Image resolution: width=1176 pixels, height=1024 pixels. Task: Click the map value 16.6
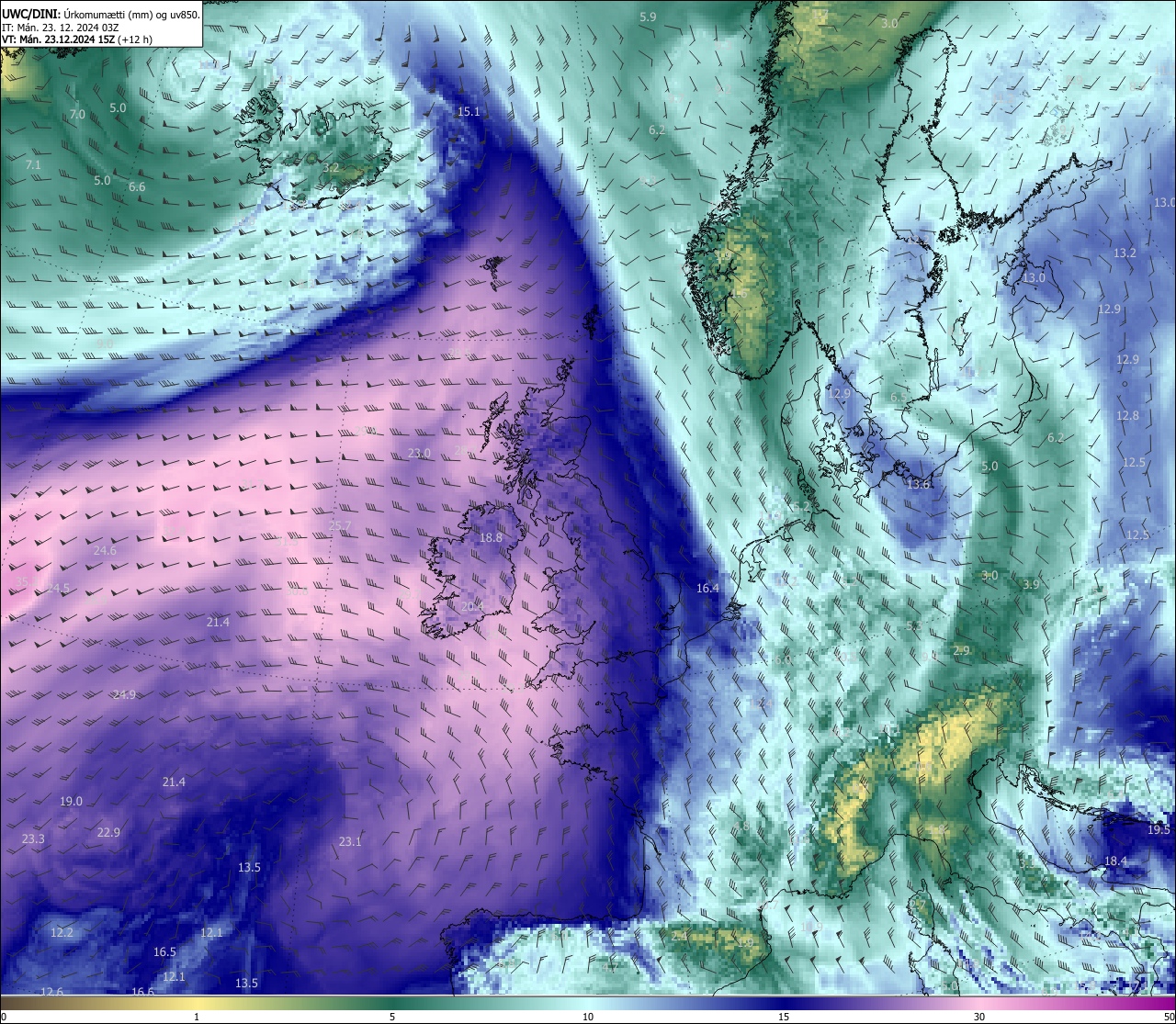pos(142,992)
